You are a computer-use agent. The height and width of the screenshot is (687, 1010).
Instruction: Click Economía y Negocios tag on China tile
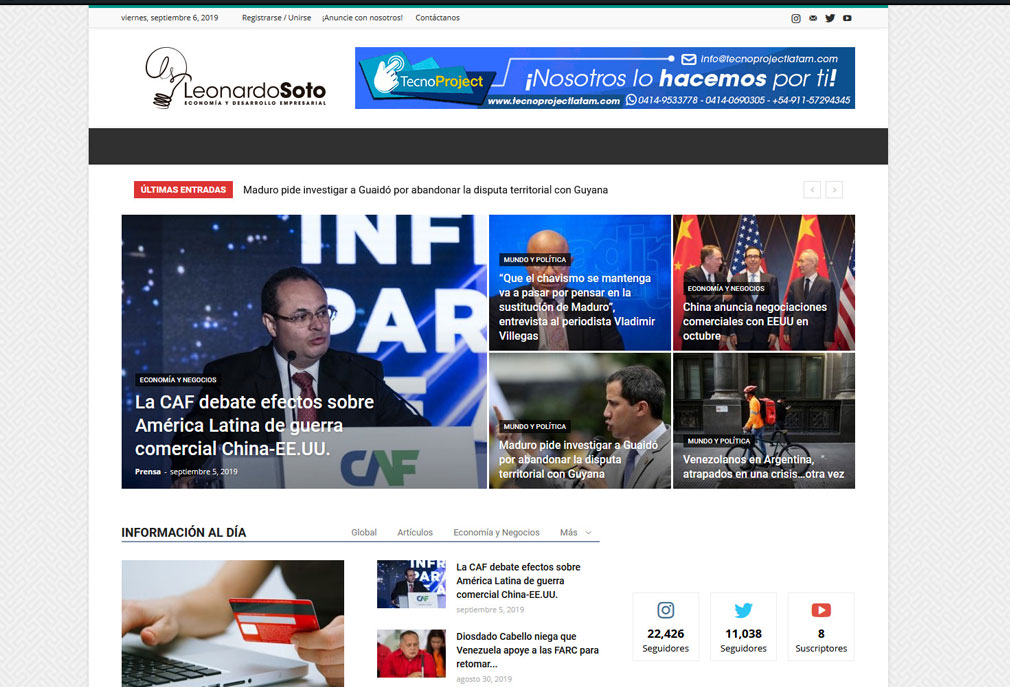point(726,288)
